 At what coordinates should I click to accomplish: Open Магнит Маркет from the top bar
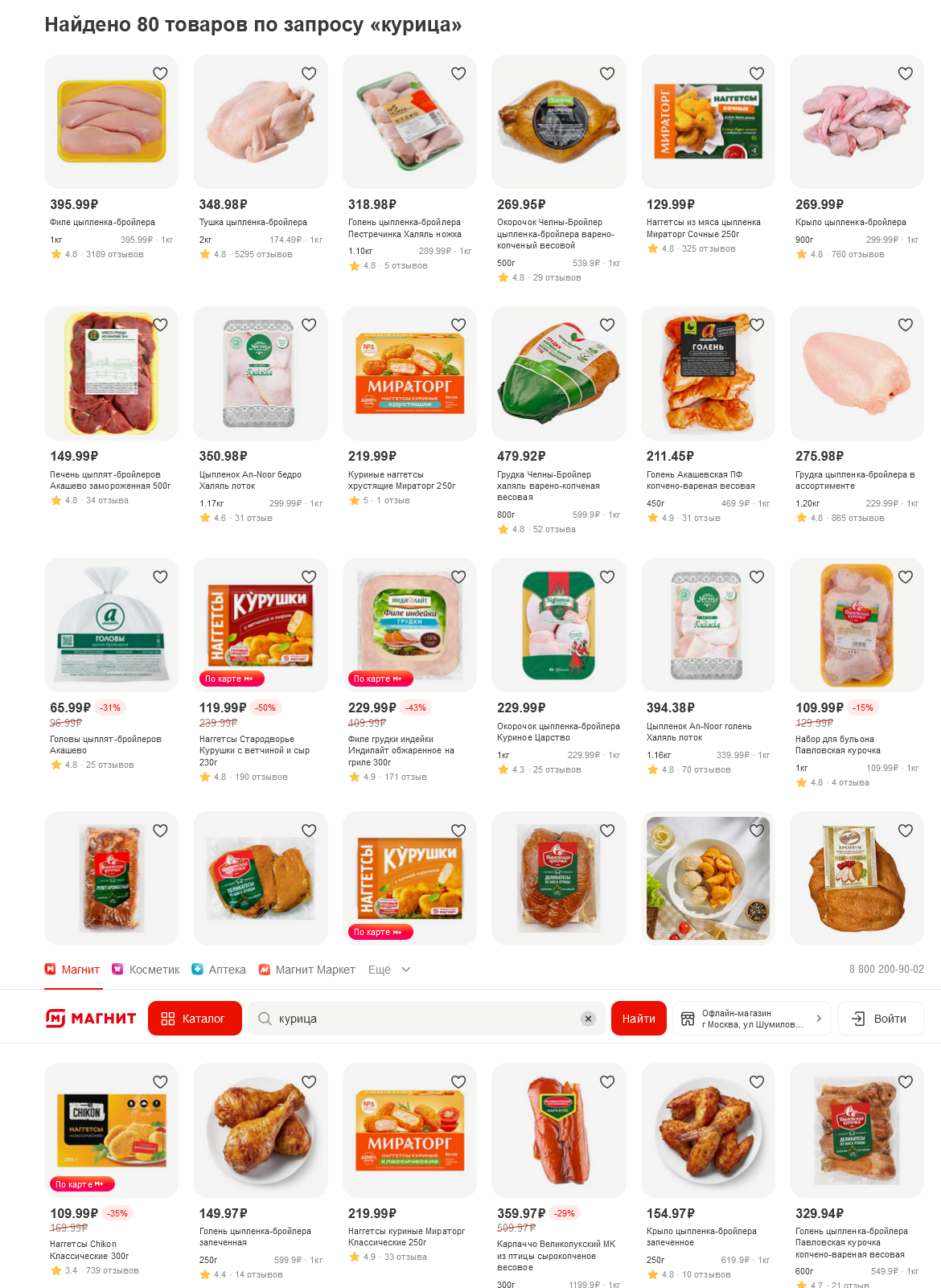306,970
